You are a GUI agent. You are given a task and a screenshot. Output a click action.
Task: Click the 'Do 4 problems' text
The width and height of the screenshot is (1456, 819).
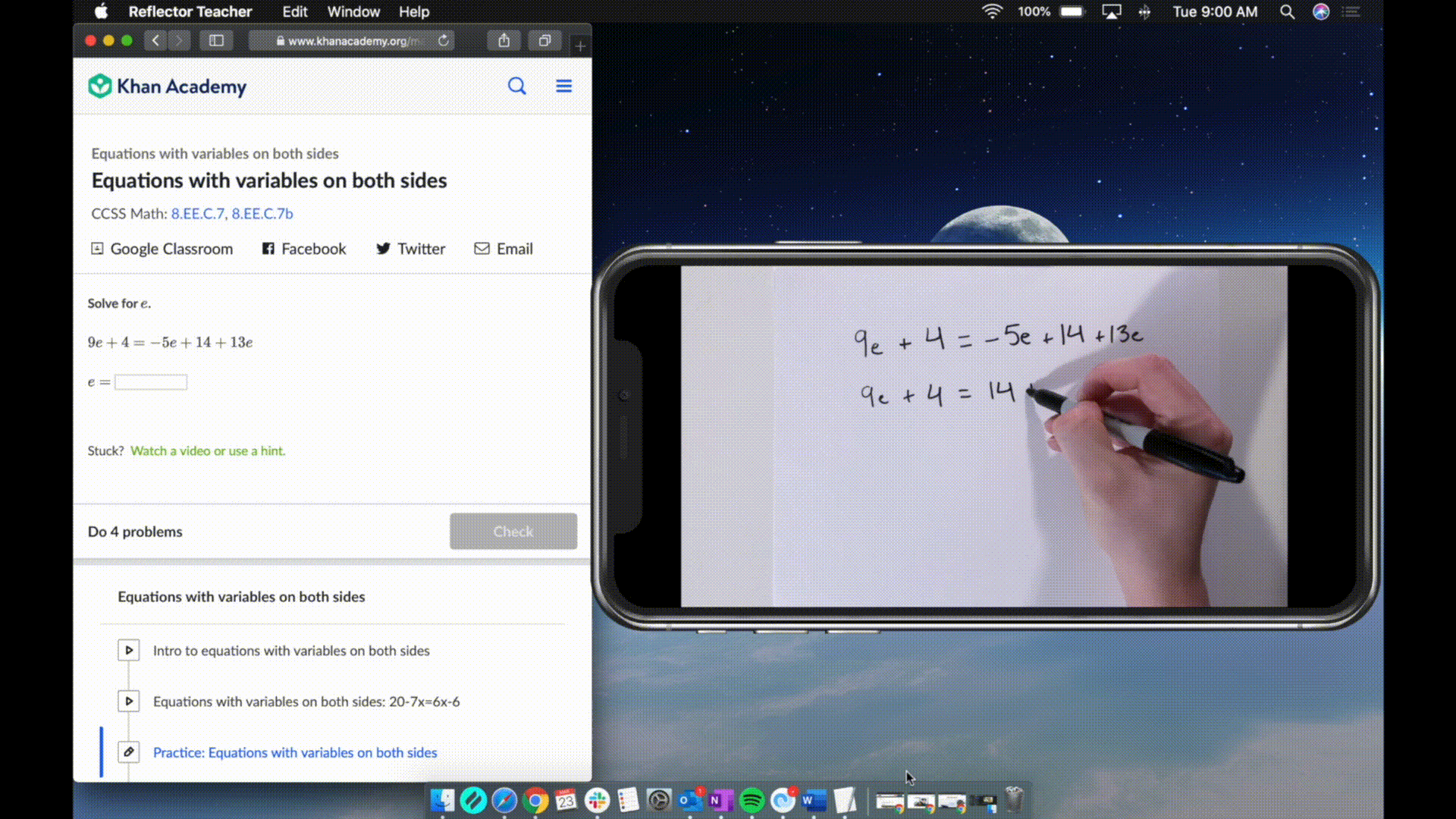(x=135, y=532)
